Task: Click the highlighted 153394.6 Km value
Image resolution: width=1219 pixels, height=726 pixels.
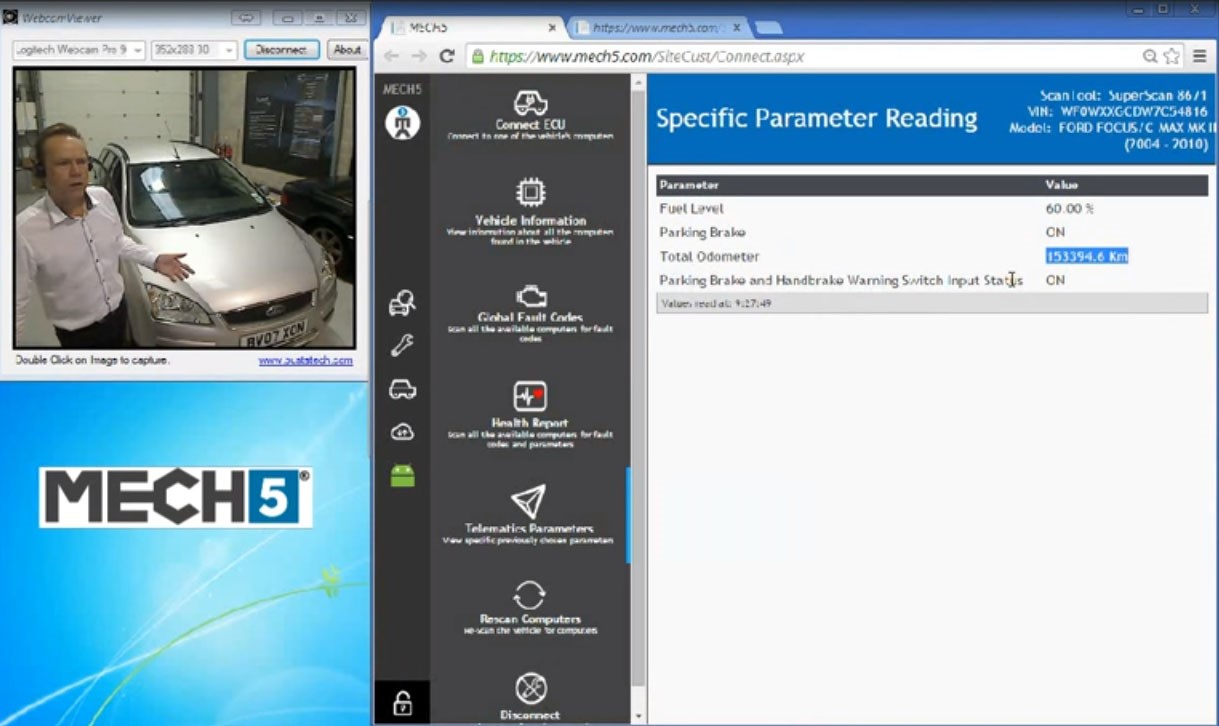Action: tap(1087, 256)
